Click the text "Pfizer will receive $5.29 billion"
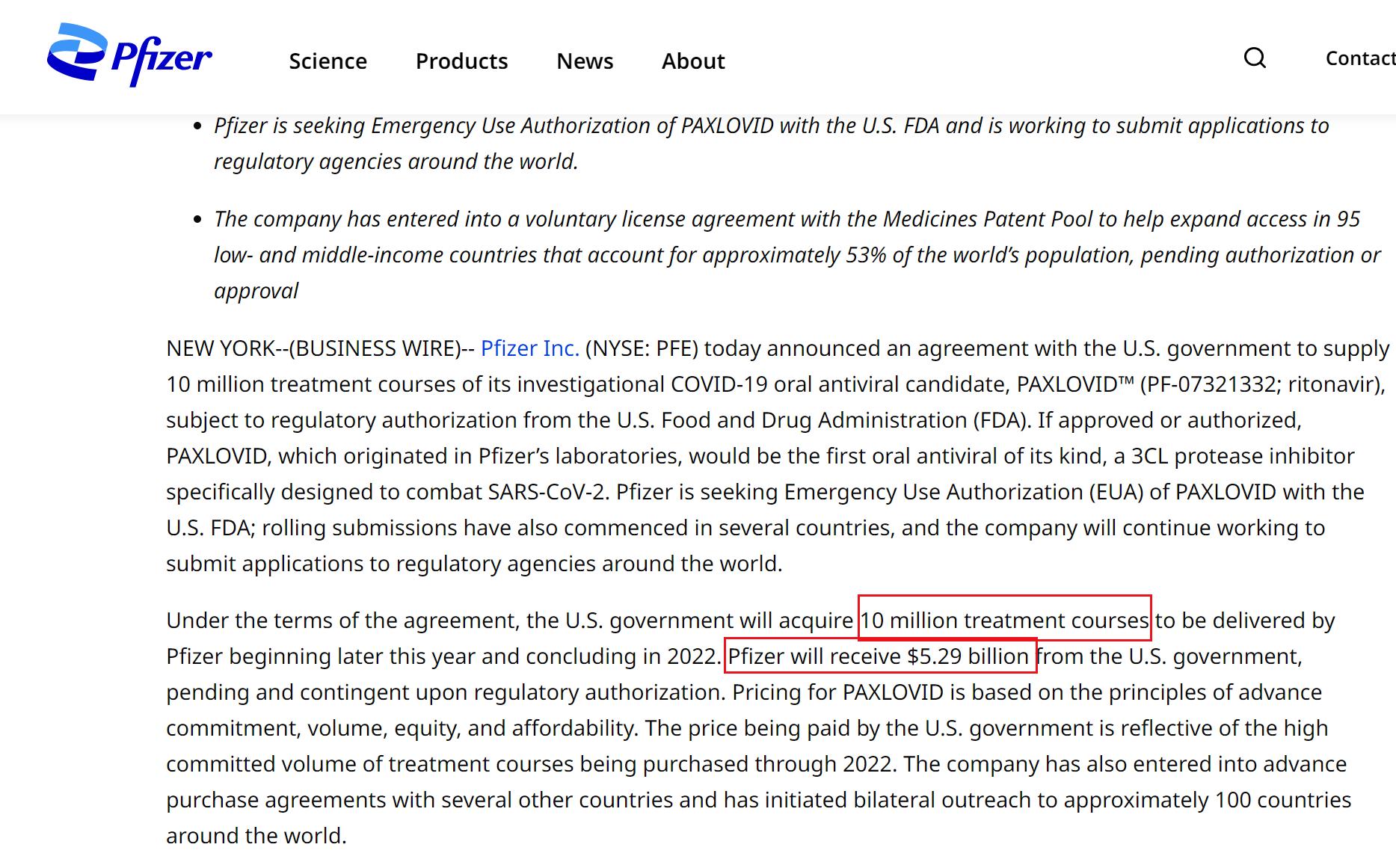The width and height of the screenshot is (1396, 868). [879, 656]
